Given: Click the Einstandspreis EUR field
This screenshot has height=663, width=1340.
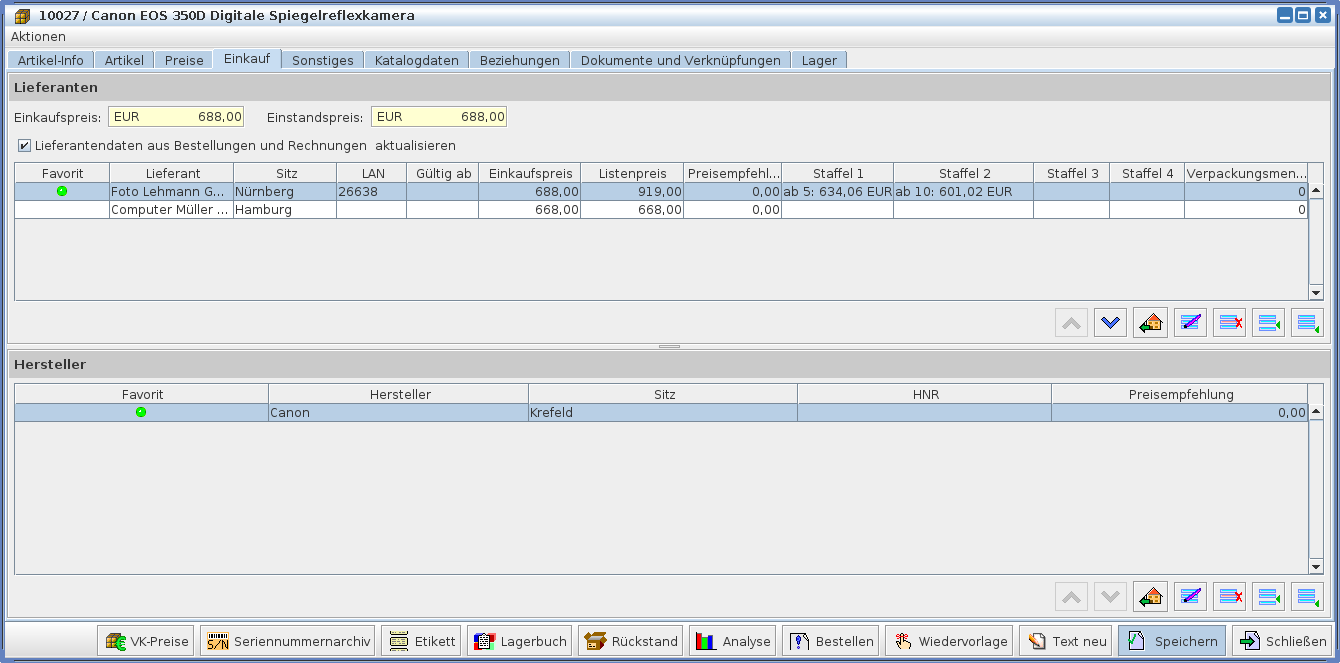Looking at the screenshot, I should point(439,117).
